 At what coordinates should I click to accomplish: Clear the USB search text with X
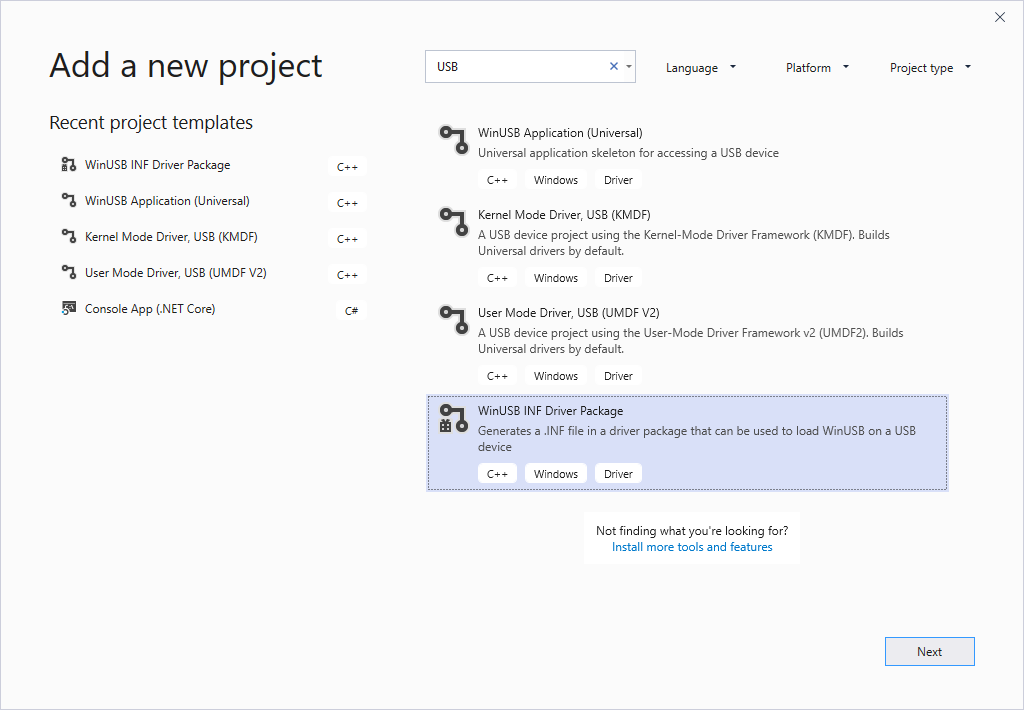tap(614, 67)
